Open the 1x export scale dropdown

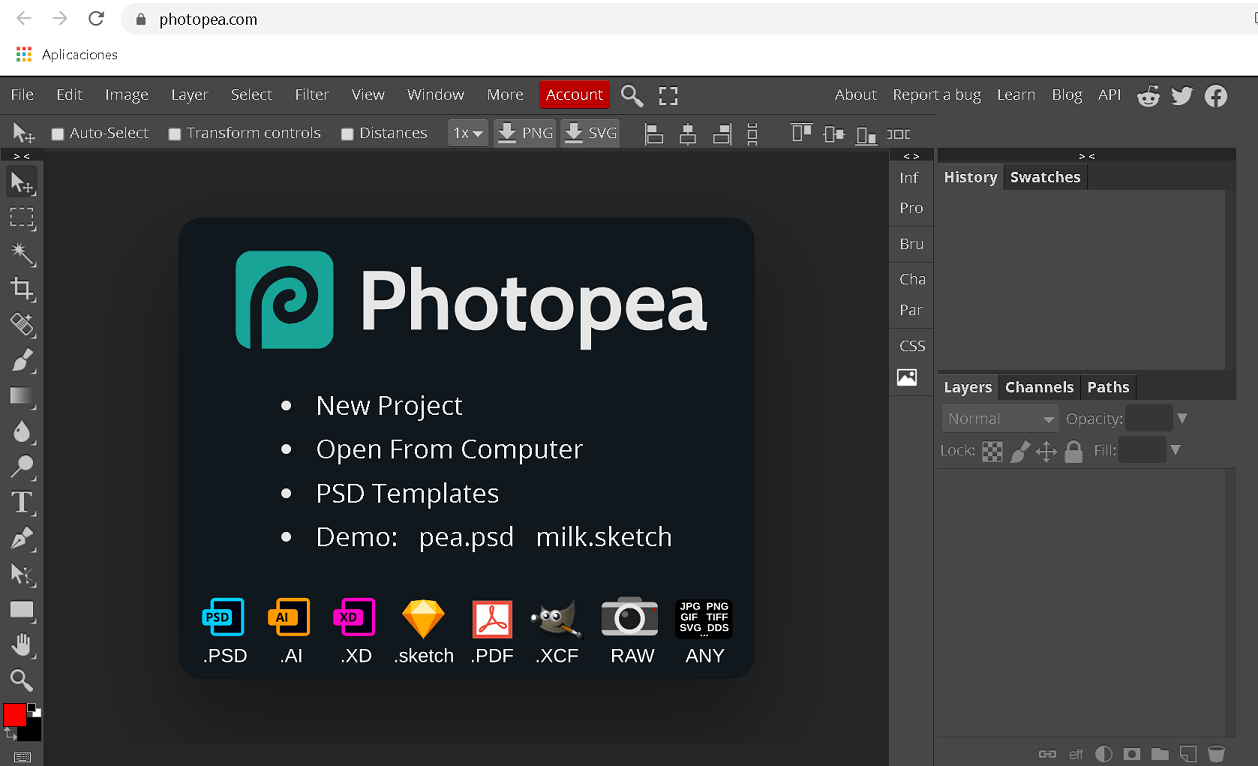coord(468,133)
